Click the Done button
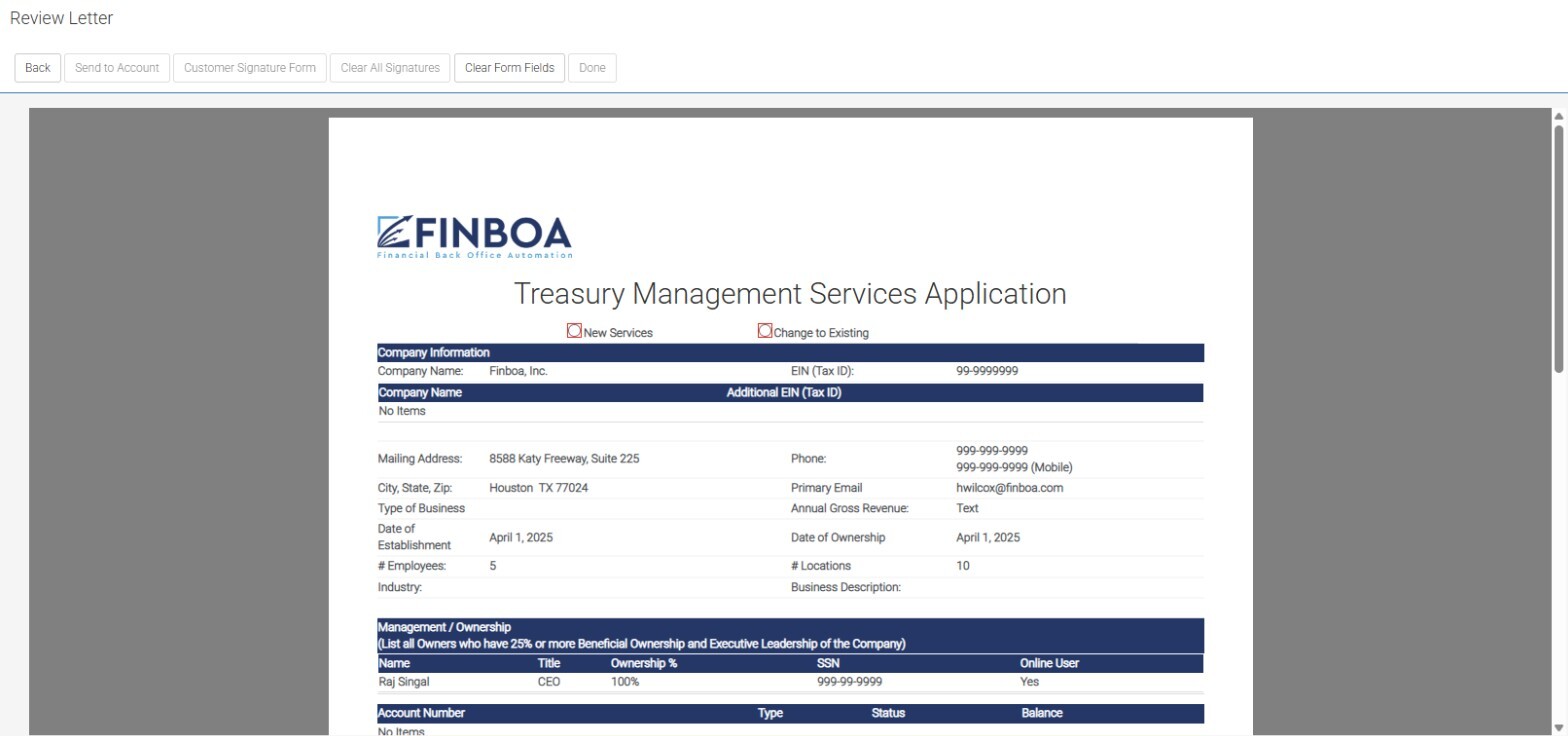 [x=592, y=68]
